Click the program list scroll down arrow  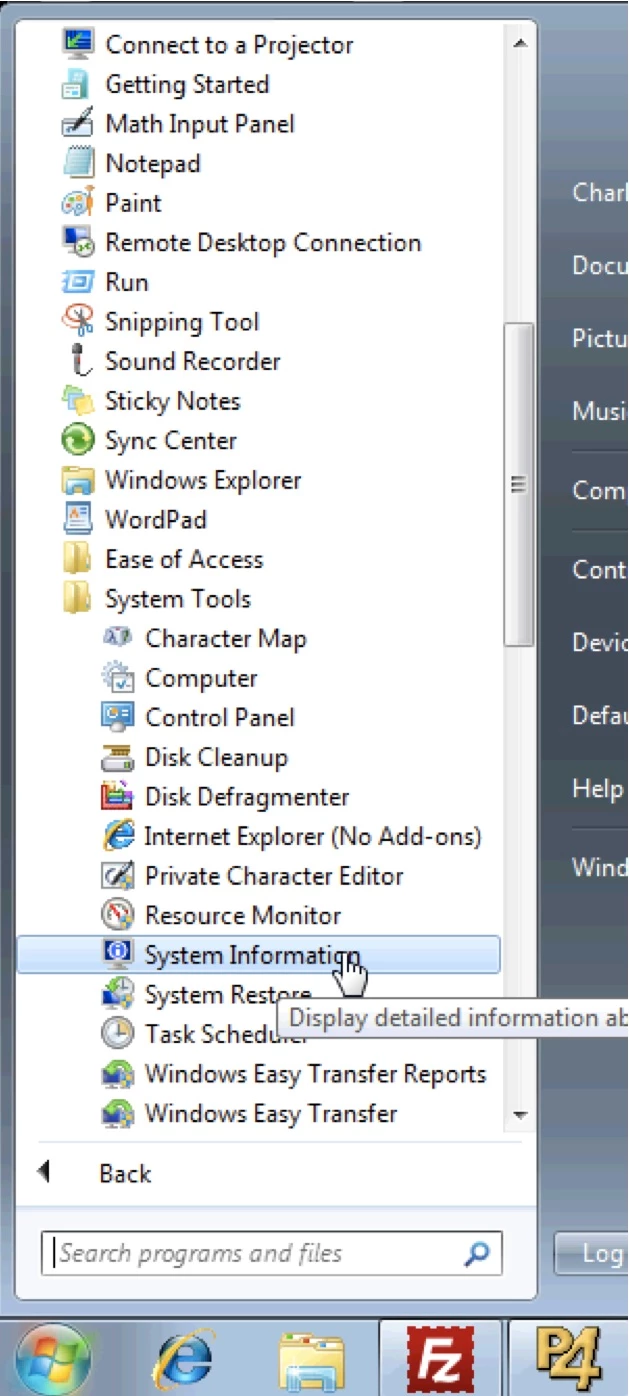point(519,1114)
